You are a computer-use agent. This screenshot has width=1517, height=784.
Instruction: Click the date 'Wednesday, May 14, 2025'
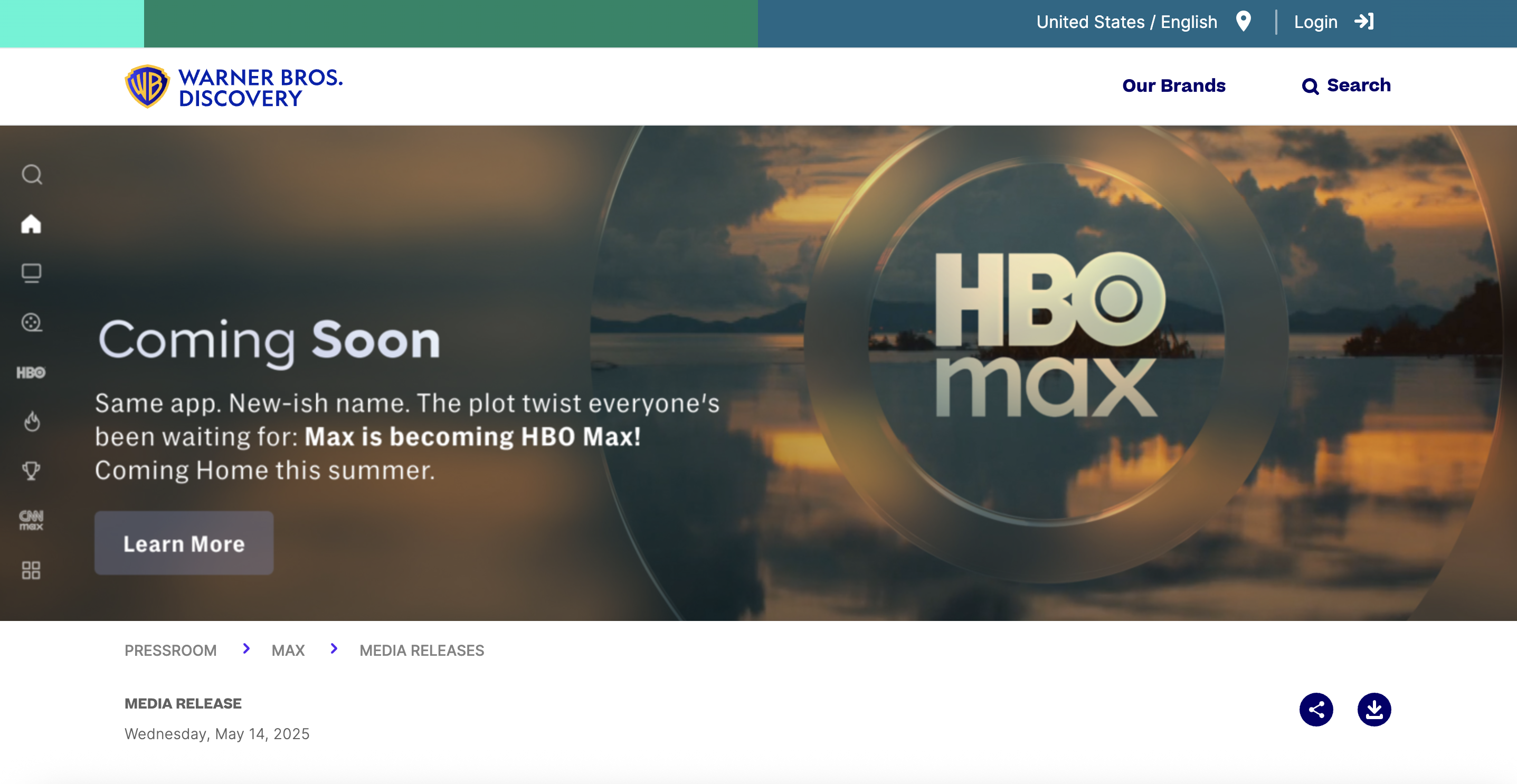217,734
